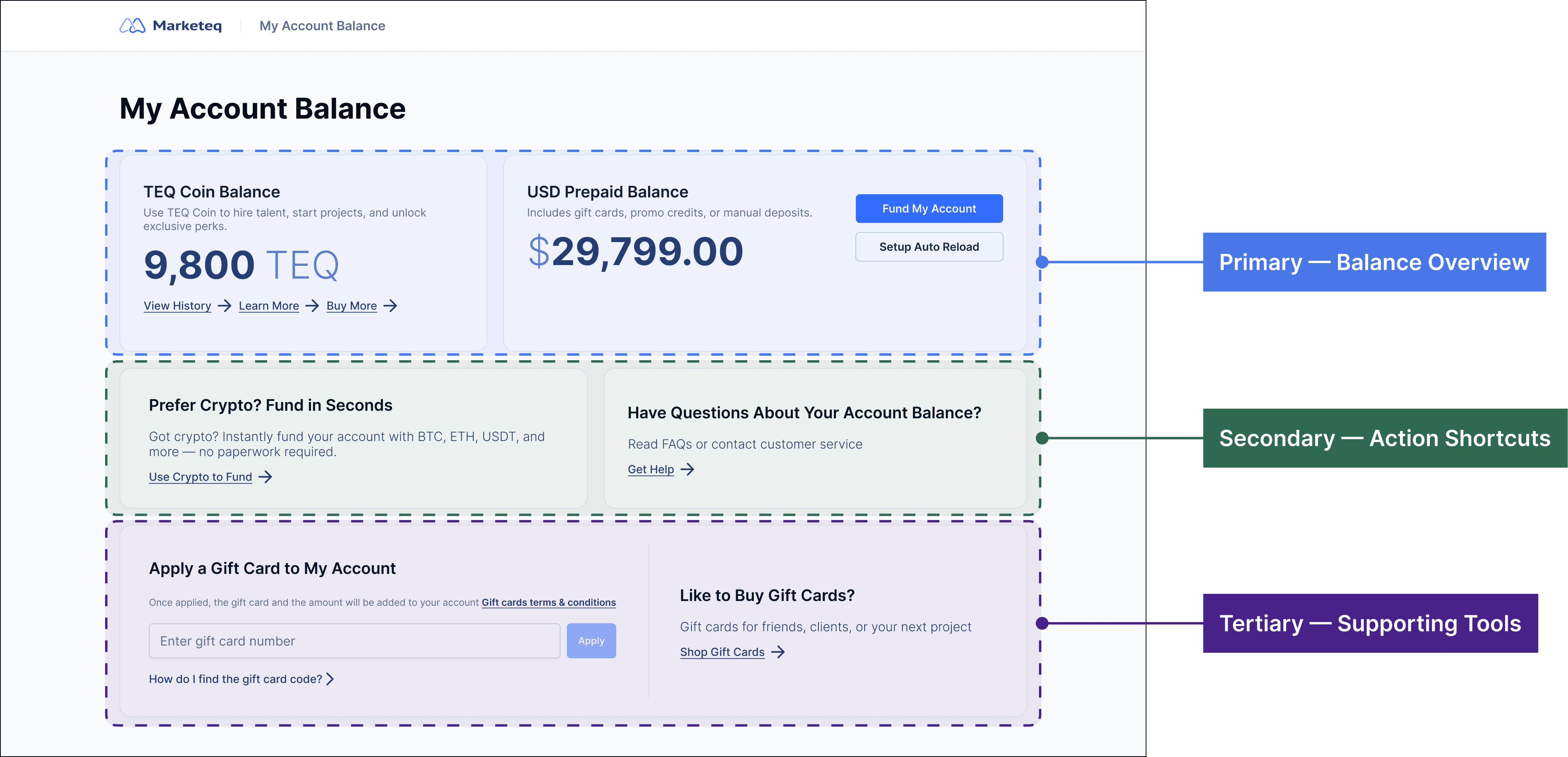Open Setup Auto Reload

(929, 246)
